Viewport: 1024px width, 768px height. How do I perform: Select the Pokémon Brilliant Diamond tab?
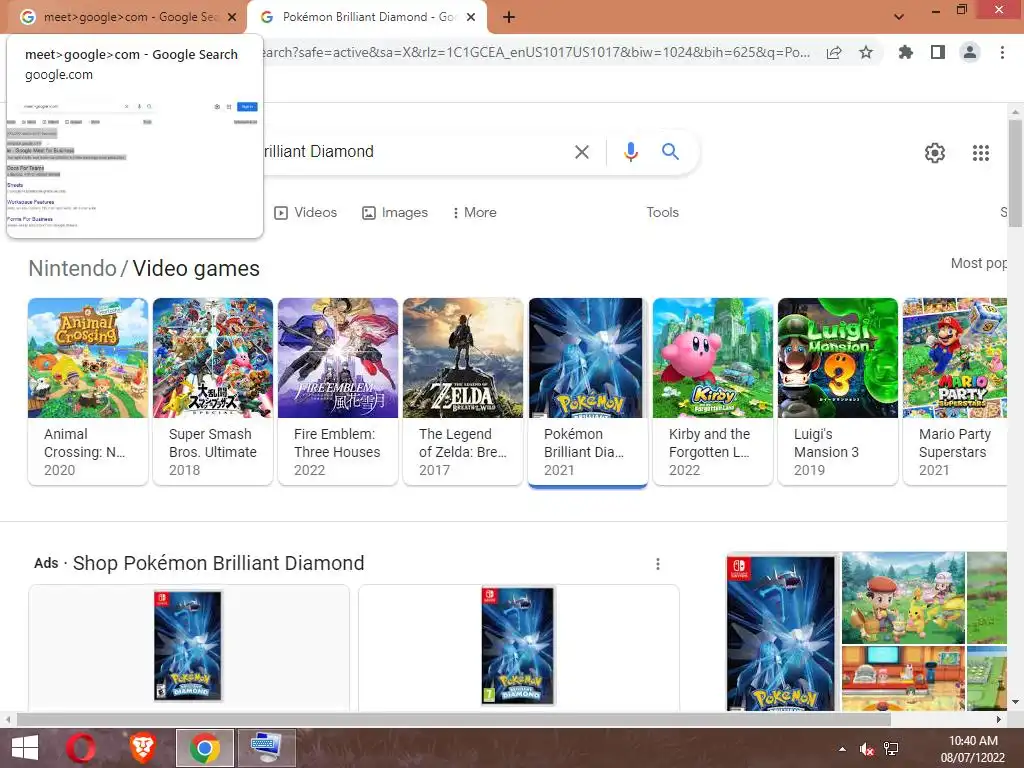click(x=366, y=17)
